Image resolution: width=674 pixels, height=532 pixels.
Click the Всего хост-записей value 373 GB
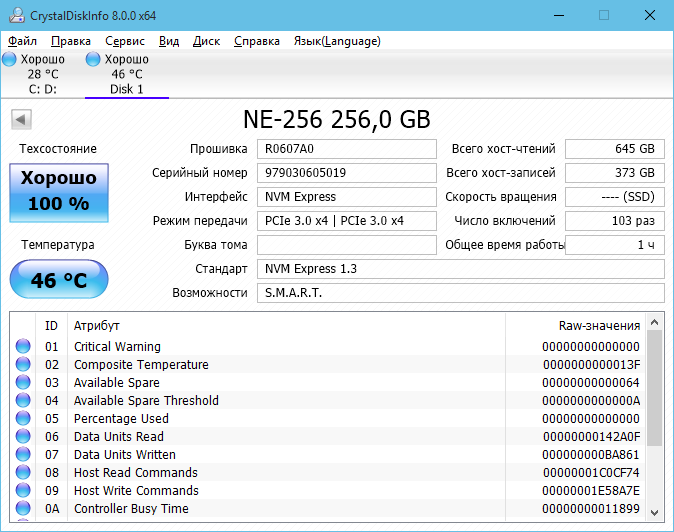(615, 173)
